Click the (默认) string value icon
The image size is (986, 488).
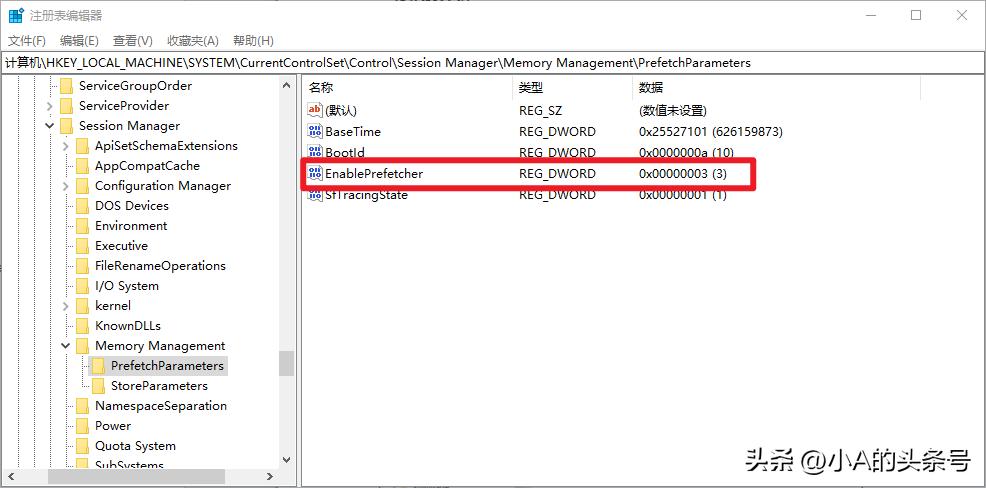pos(314,111)
